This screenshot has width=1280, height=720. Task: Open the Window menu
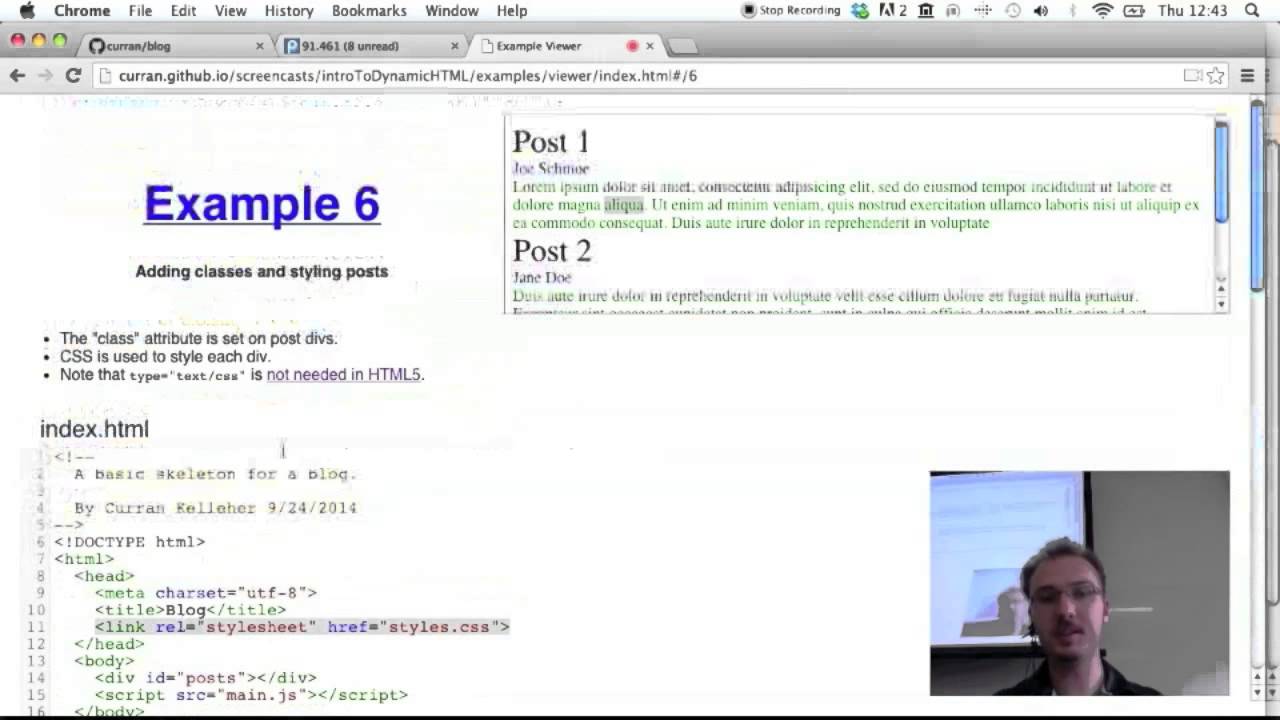point(452,10)
